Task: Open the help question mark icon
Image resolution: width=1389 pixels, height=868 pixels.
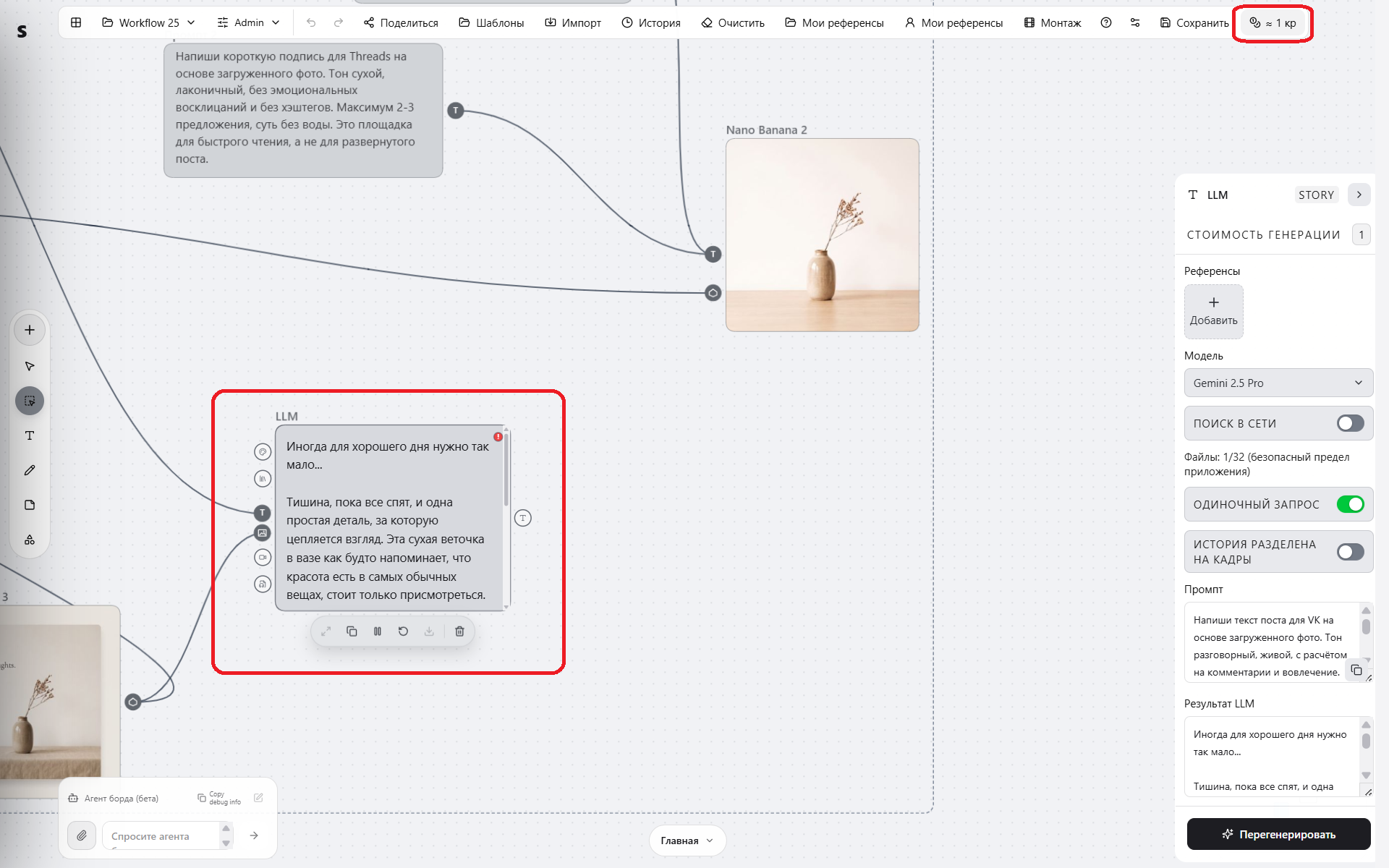Action: pyautogui.click(x=1106, y=23)
